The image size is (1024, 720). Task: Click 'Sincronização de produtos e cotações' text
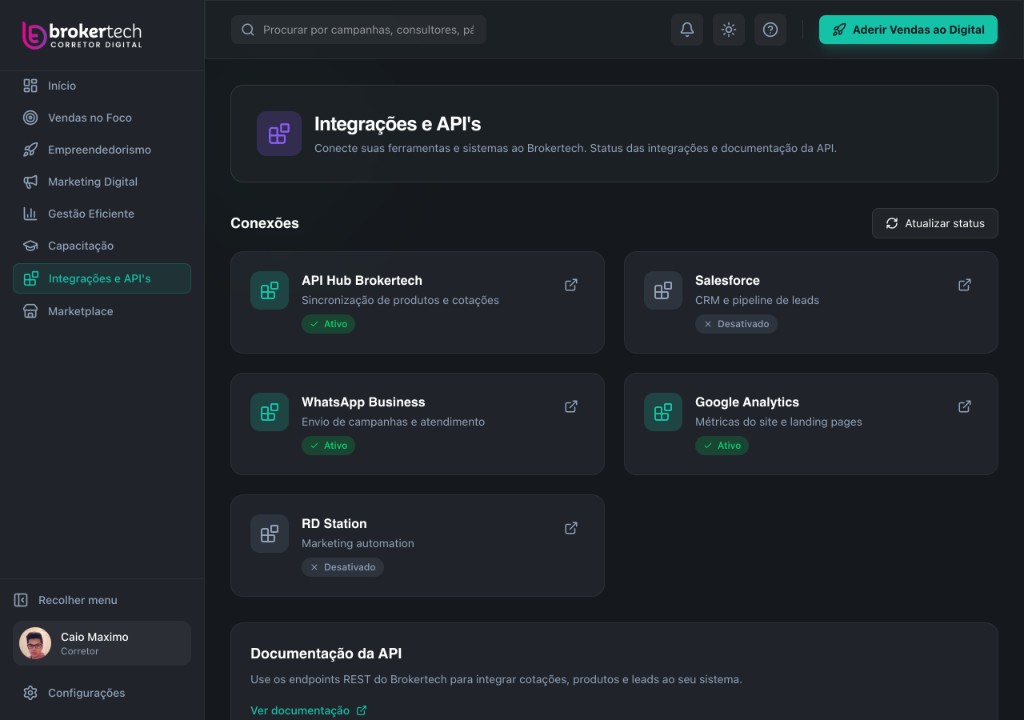(x=400, y=300)
